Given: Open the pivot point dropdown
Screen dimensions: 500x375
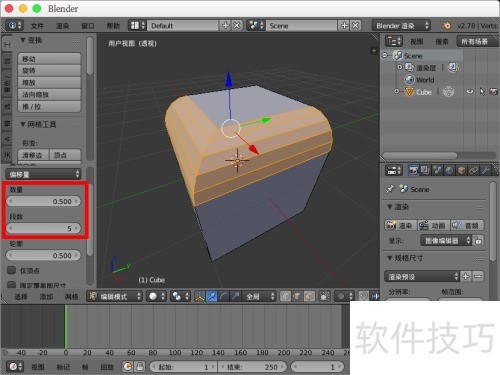Looking at the screenshot, I should (x=180, y=296).
